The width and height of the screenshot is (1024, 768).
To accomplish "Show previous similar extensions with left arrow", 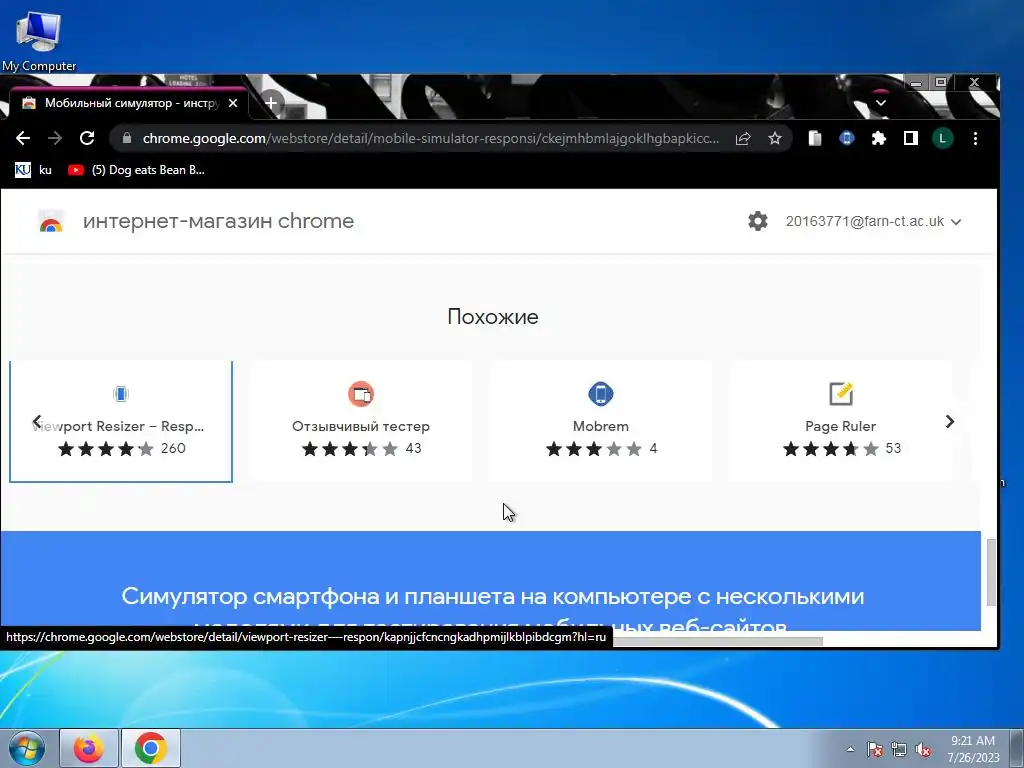I will click(37, 421).
